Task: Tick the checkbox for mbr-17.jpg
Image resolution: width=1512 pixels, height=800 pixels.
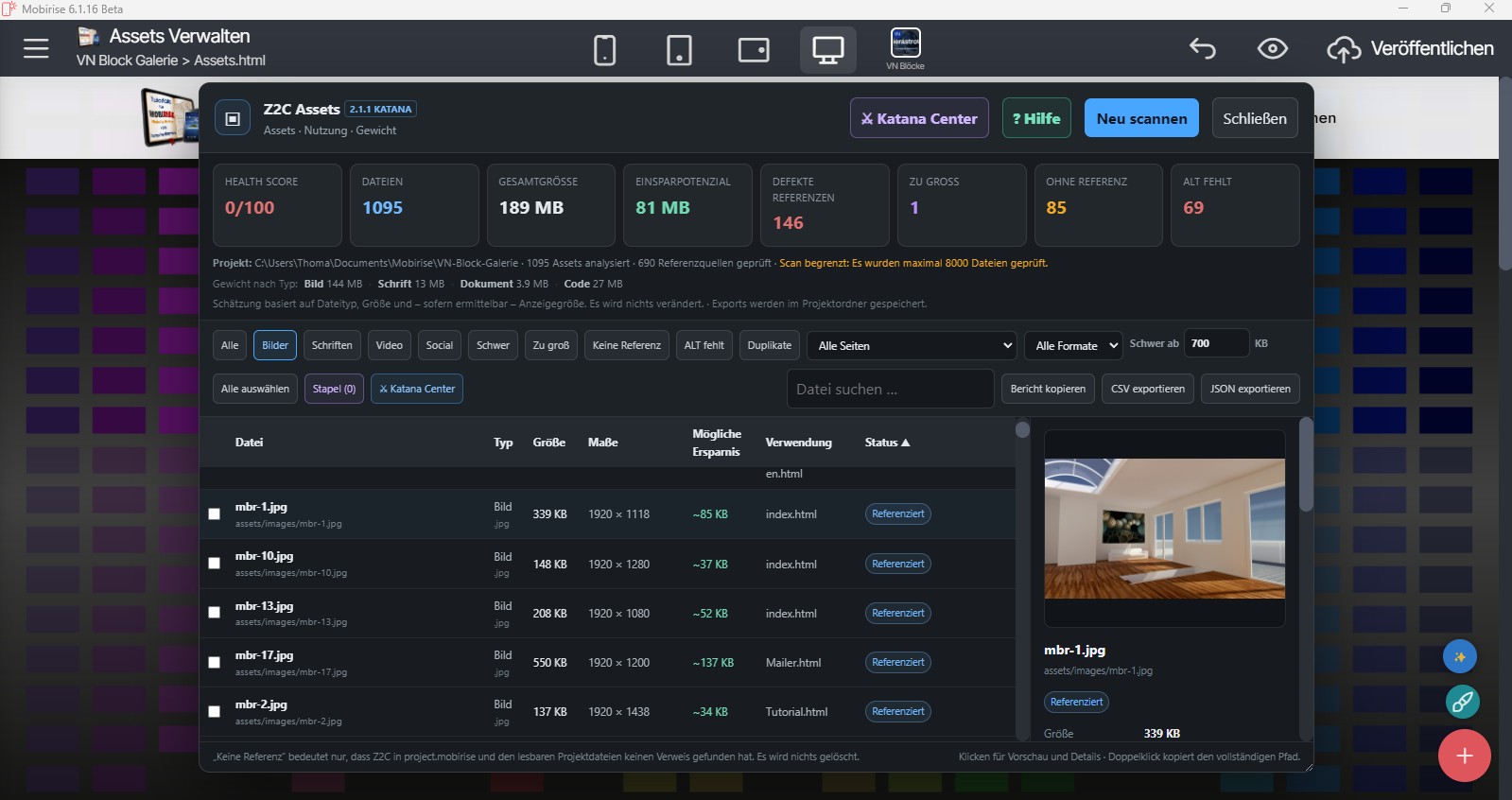Action: click(215, 663)
